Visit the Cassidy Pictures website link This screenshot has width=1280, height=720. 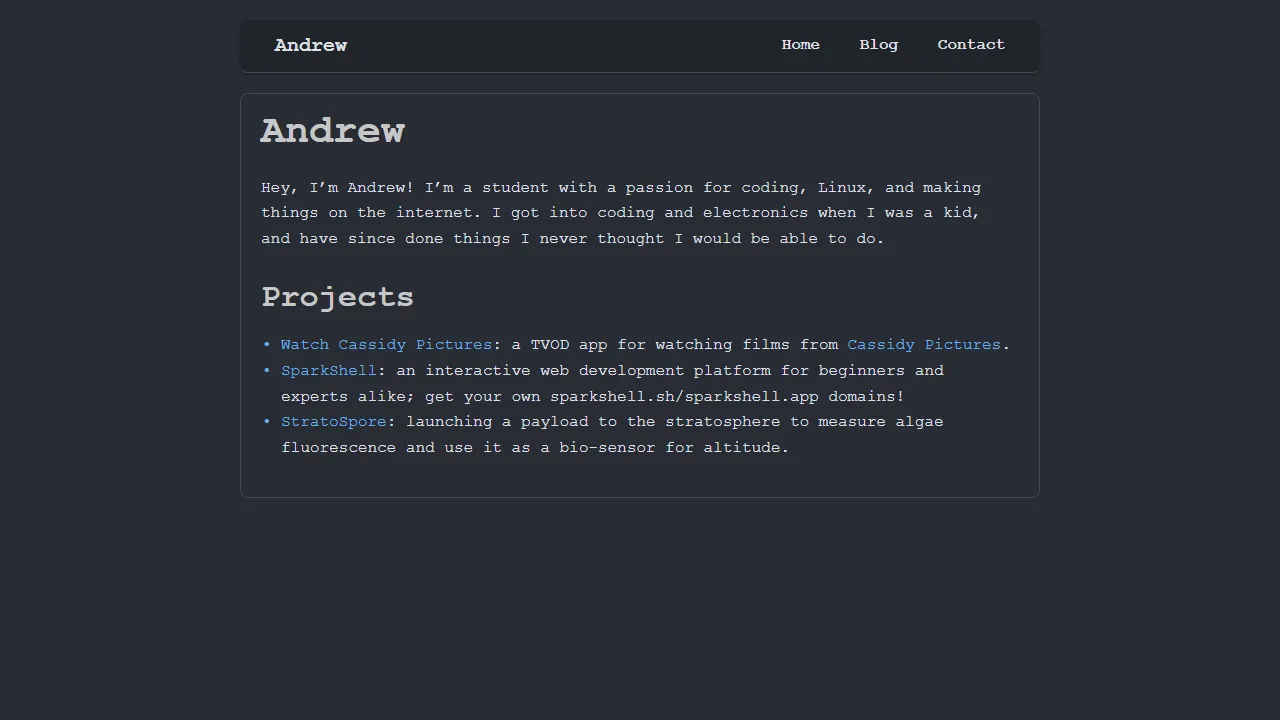923,344
